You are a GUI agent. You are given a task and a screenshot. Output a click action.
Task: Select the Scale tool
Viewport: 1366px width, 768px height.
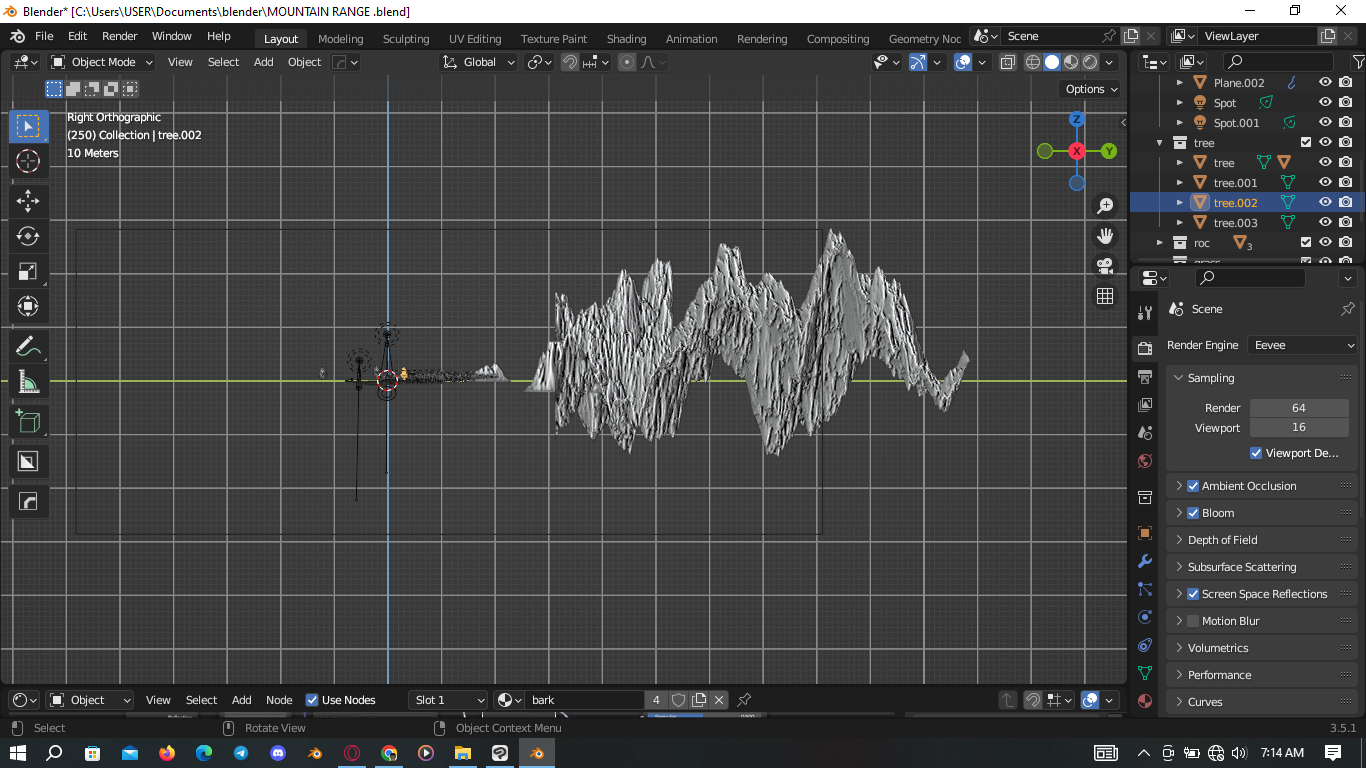[28, 272]
